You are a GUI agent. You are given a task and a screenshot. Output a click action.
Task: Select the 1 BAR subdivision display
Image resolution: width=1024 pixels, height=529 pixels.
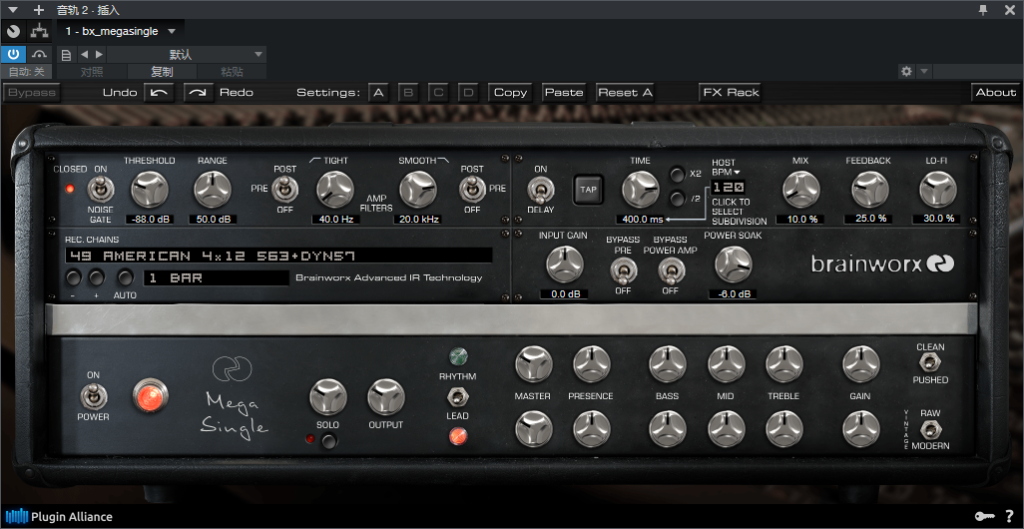(x=217, y=278)
